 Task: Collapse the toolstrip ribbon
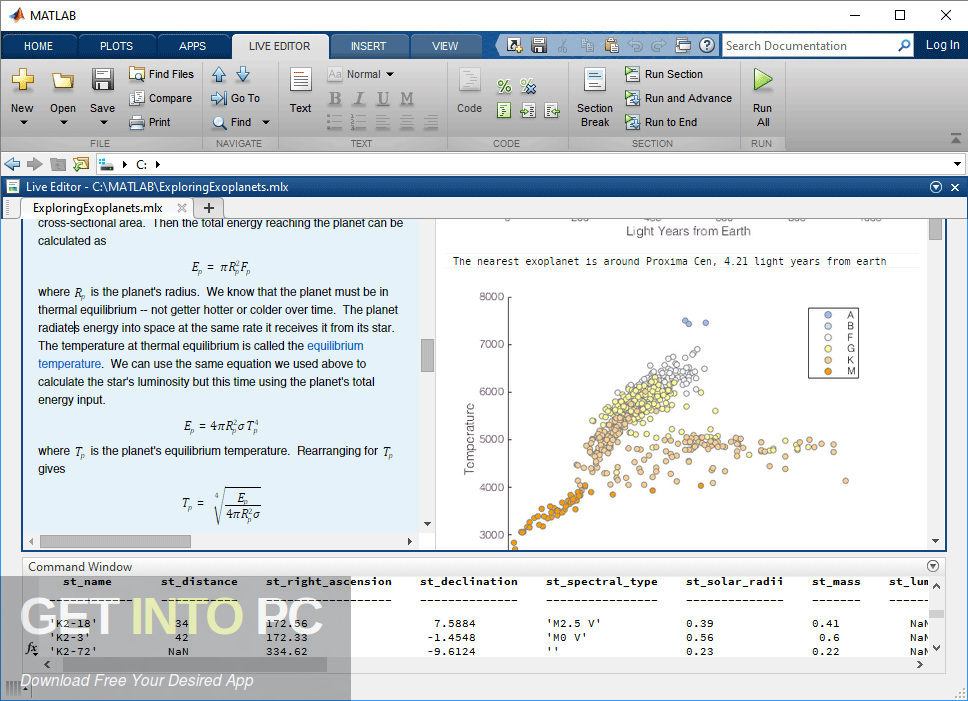pos(956,138)
